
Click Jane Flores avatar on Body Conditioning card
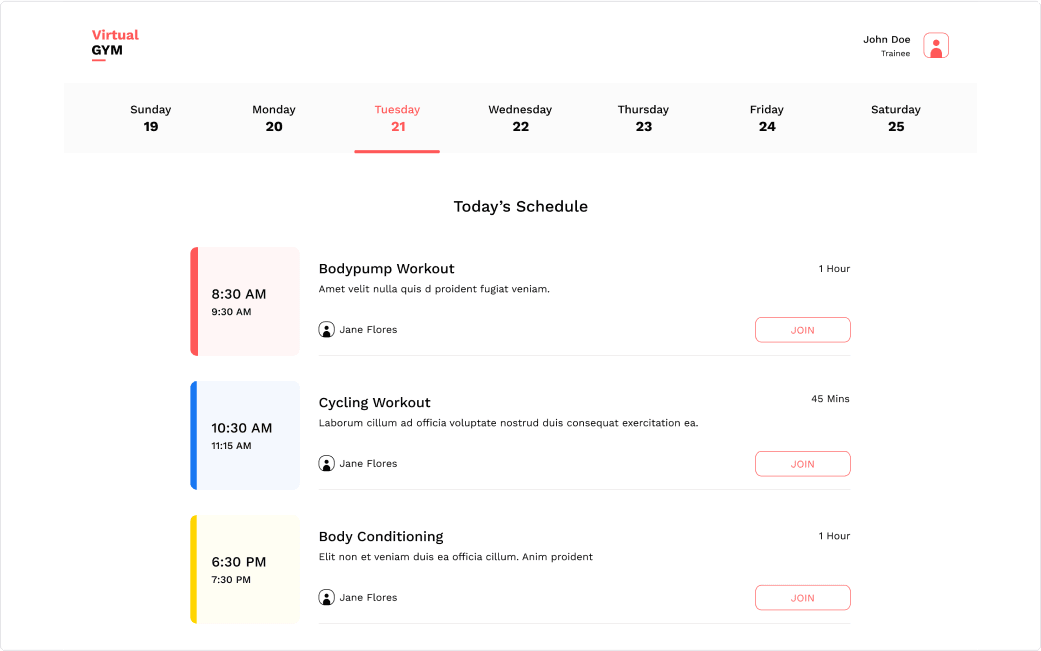click(x=326, y=597)
